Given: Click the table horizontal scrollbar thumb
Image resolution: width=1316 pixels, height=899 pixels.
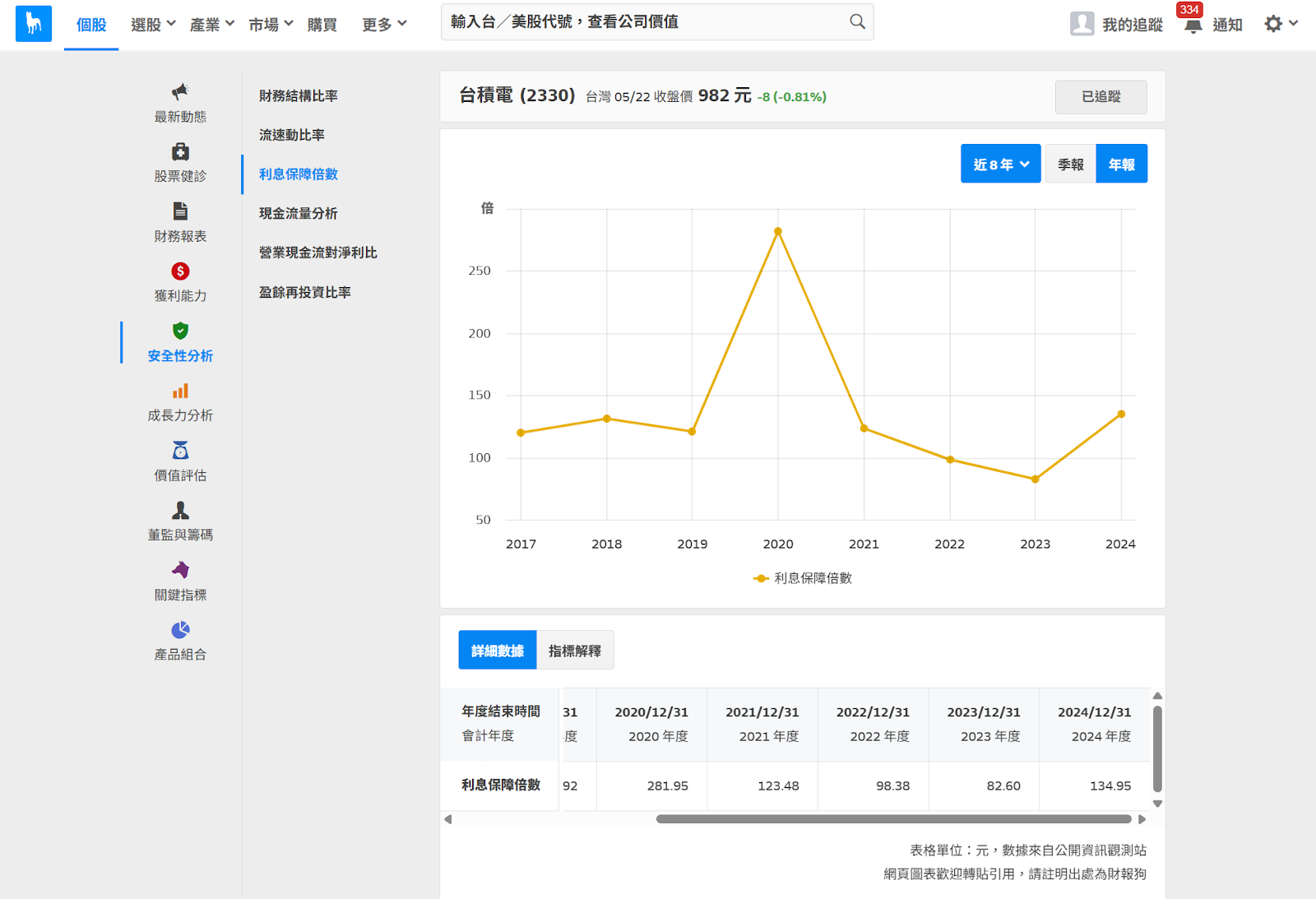Looking at the screenshot, I should point(893,818).
